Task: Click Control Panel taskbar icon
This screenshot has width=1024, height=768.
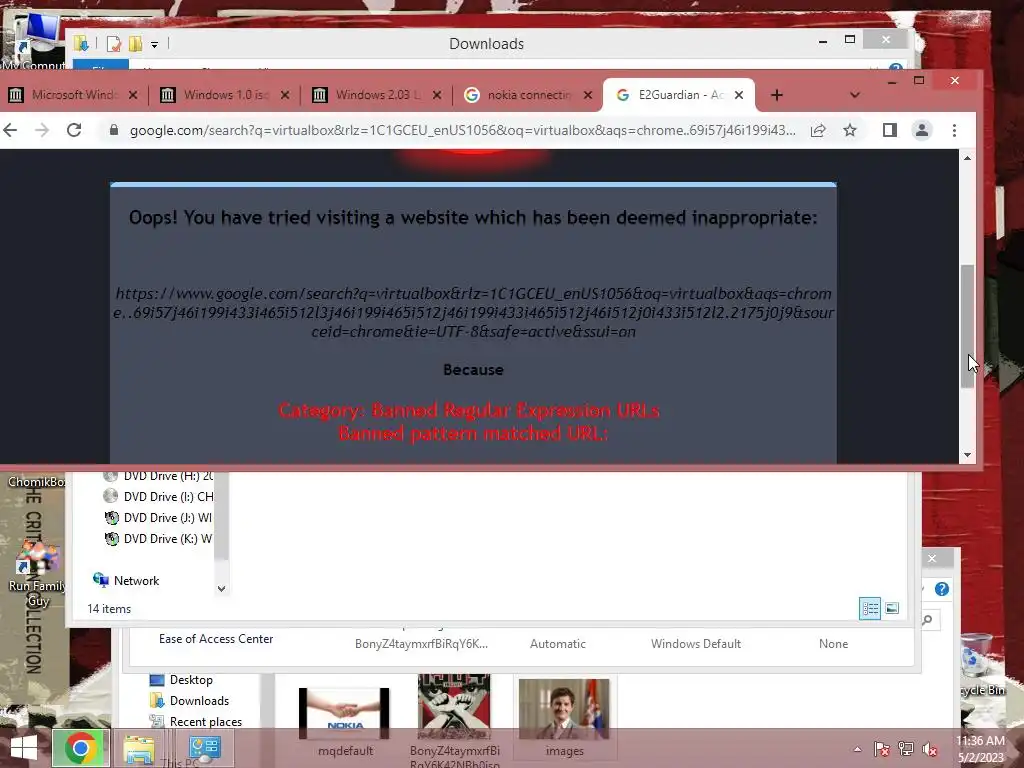Action: [204, 748]
